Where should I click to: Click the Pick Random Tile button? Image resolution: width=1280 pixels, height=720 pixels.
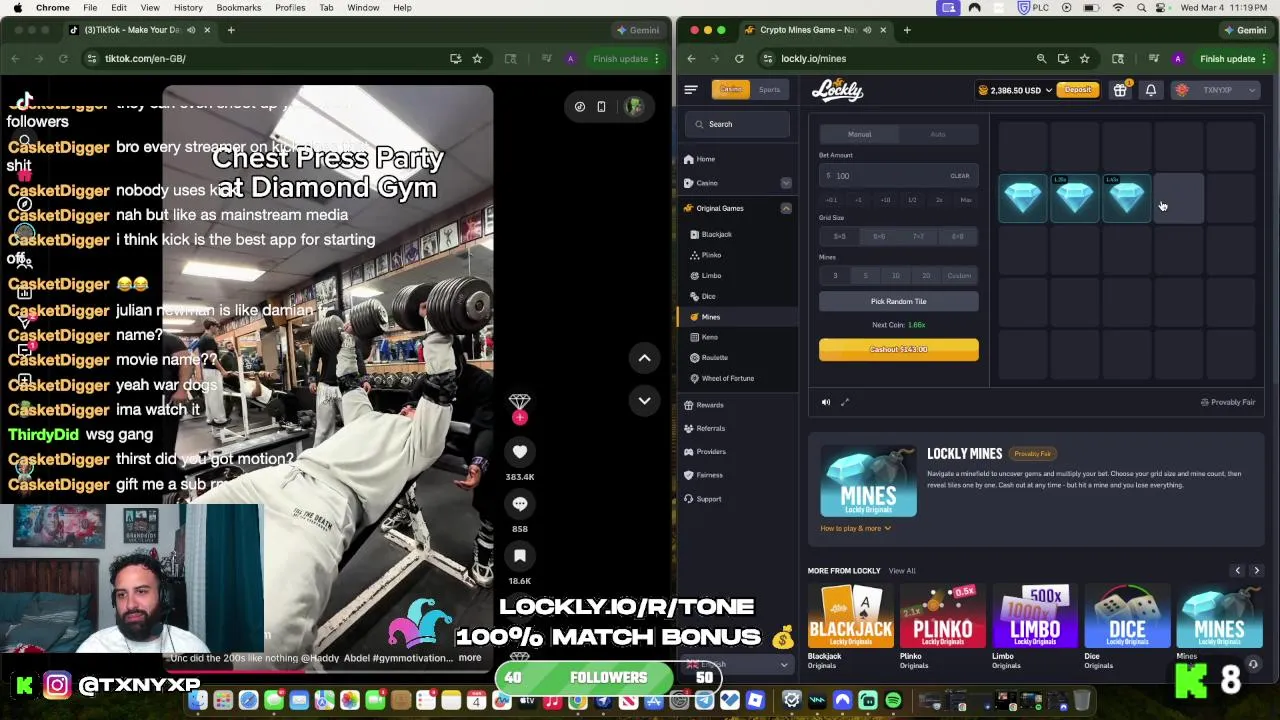pos(899,301)
